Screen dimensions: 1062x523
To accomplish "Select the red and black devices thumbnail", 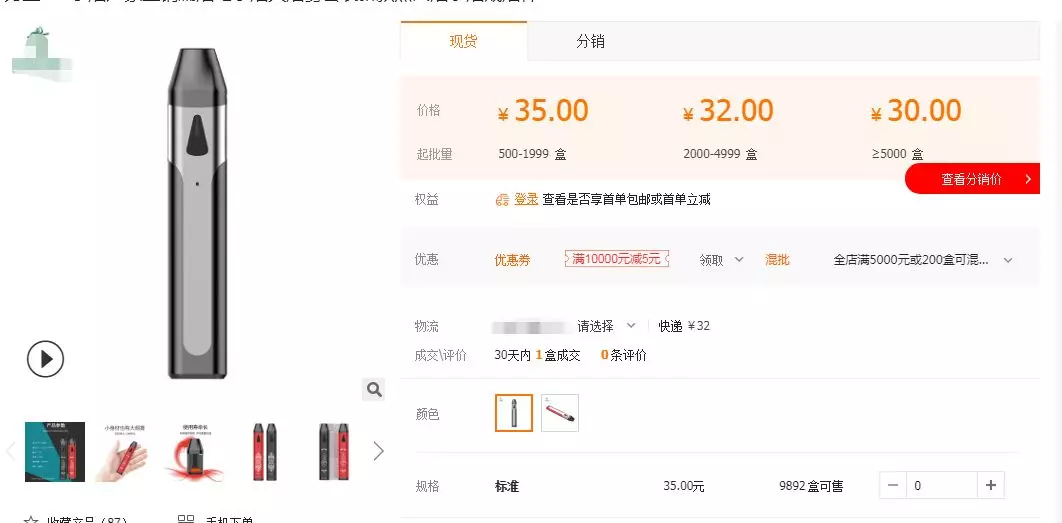I will 265,452.
